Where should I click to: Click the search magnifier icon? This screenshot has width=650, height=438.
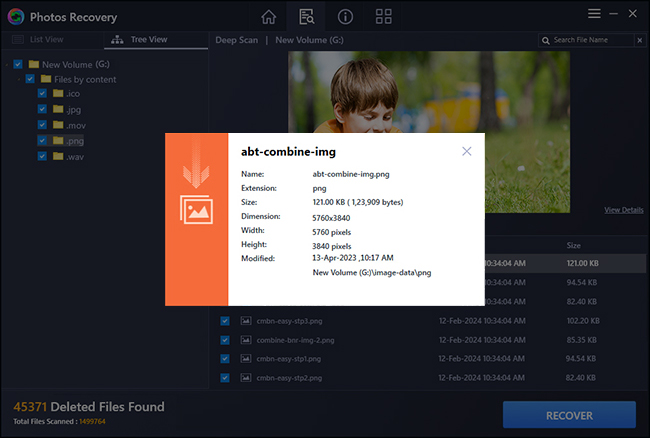tap(546, 41)
